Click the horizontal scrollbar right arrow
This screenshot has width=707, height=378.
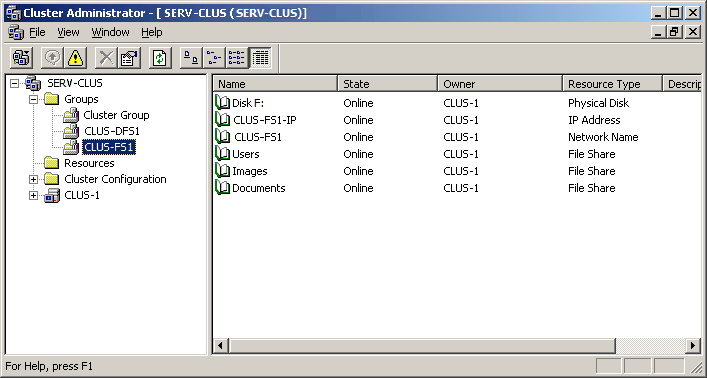tap(694, 346)
